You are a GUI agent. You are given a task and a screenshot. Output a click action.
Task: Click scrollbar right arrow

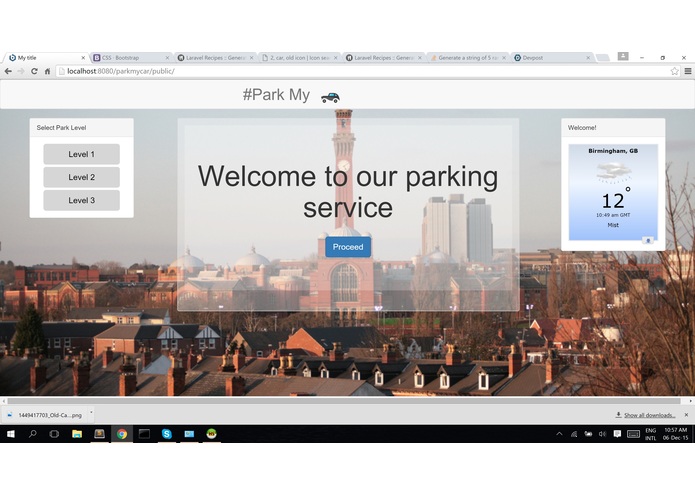690,401
